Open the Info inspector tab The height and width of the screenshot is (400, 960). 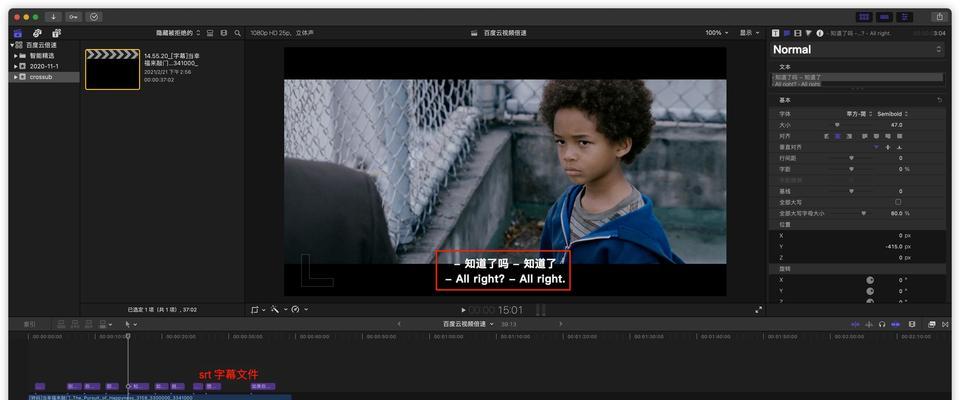click(x=819, y=33)
